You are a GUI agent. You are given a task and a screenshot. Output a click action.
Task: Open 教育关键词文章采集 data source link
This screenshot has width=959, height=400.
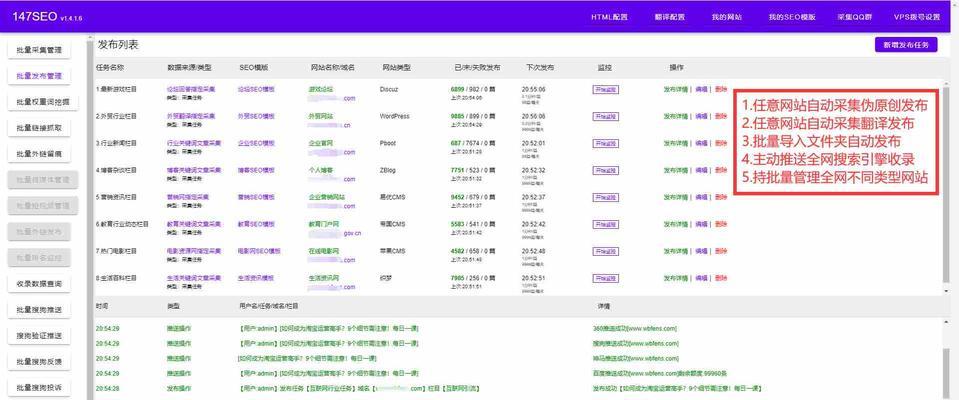(x=194, y=224)
